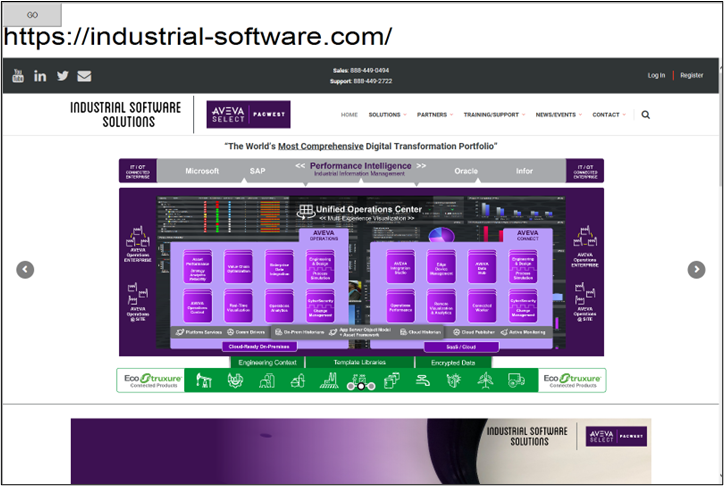This screenshot has width=724, height=486.
Task: Click the Cloud Historian icon label
Action: pyautogui.click(x=420, y=332)
